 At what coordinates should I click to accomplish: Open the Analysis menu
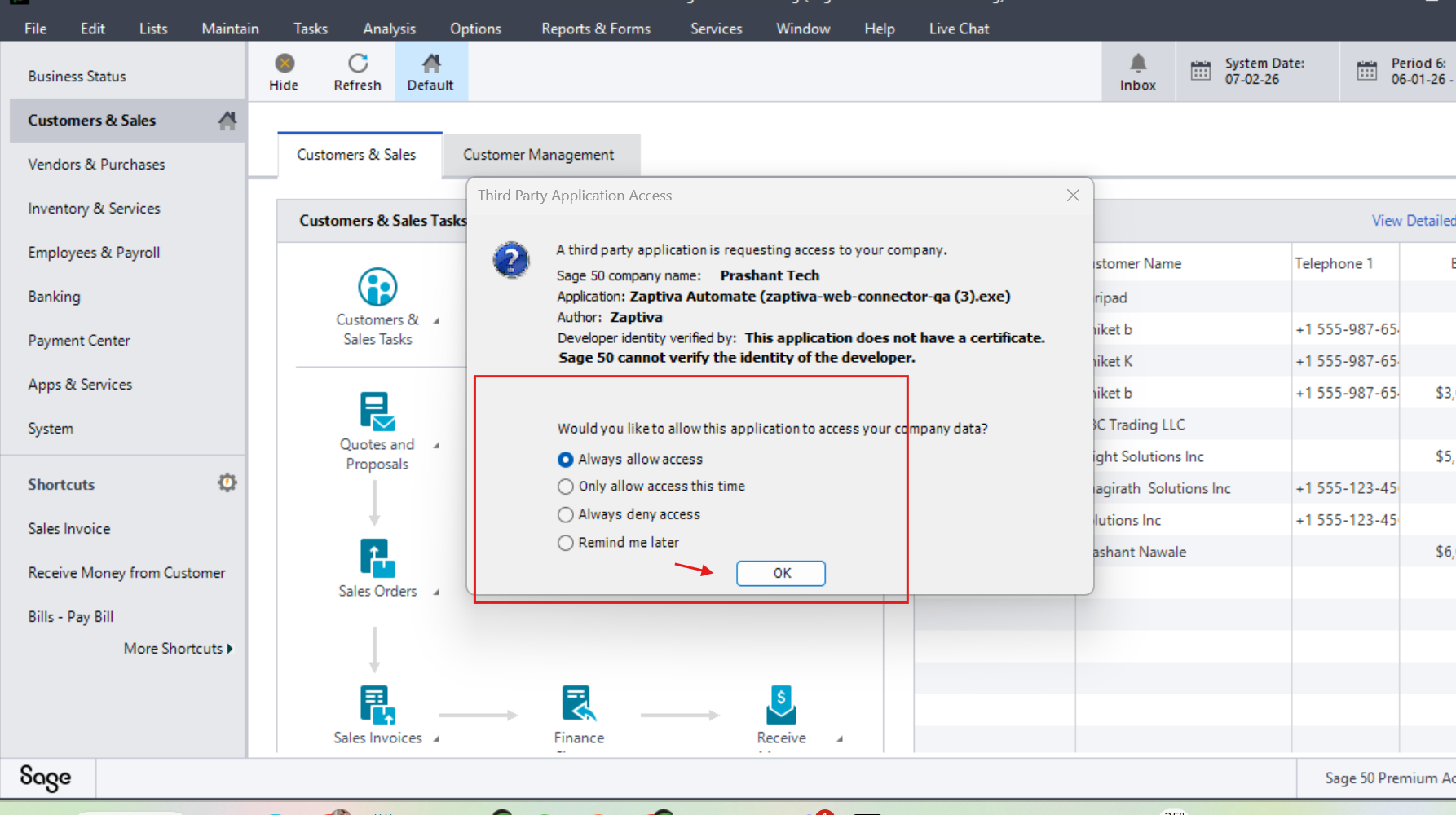tap(390, 29)
